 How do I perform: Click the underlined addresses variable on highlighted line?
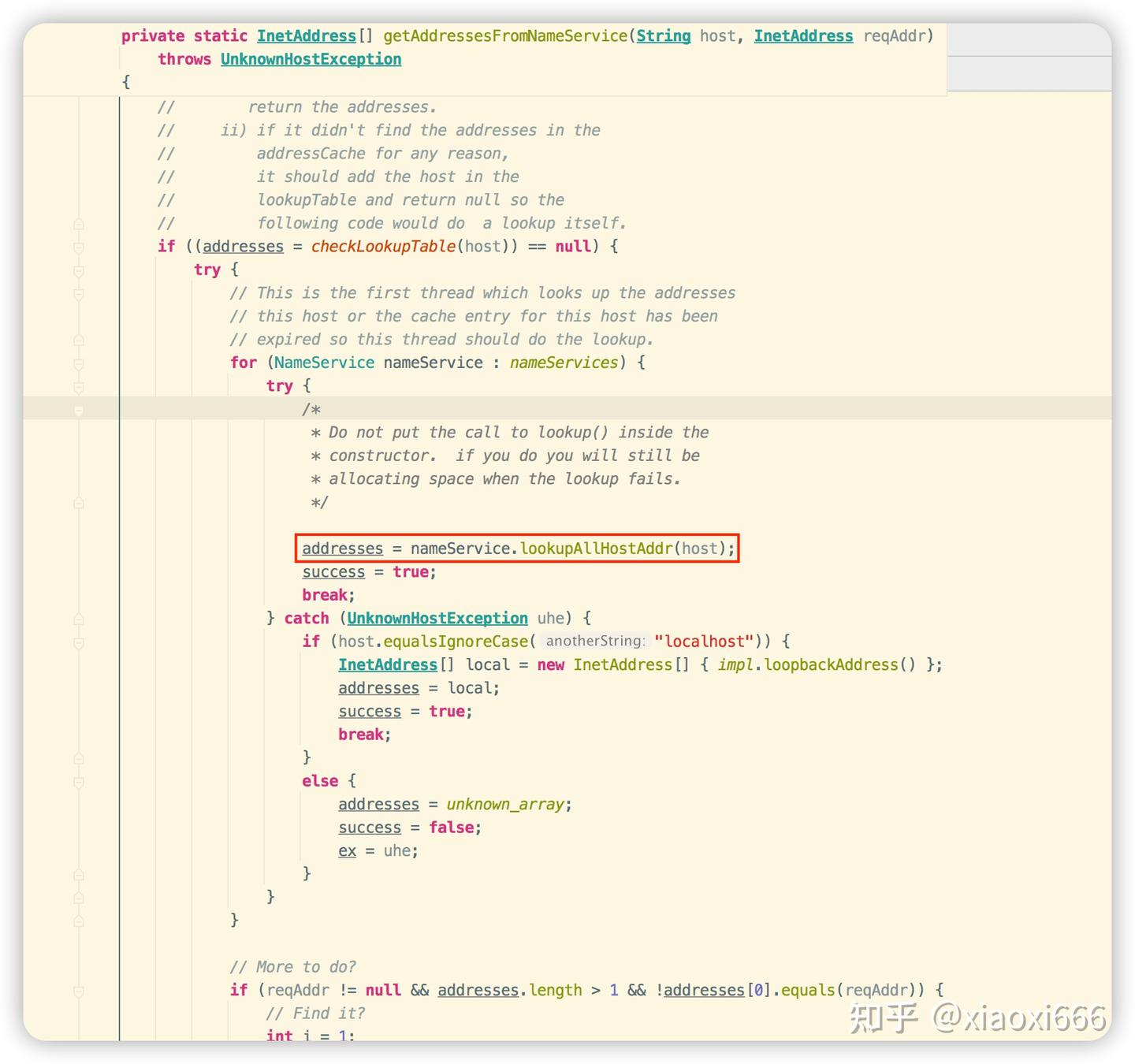coord(341,549)
